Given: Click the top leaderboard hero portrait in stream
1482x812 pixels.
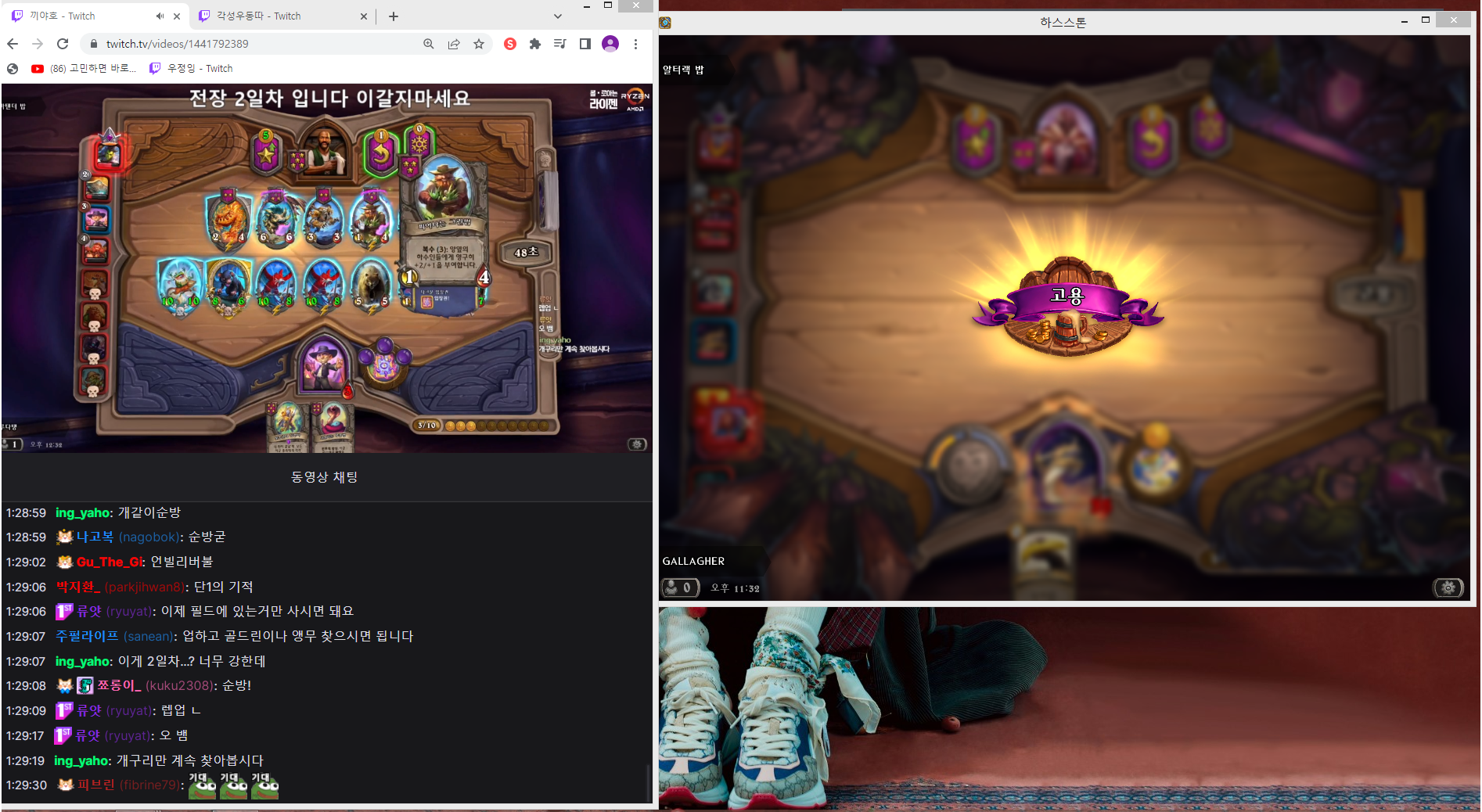Looking at the screenshot, I should 109,152.
